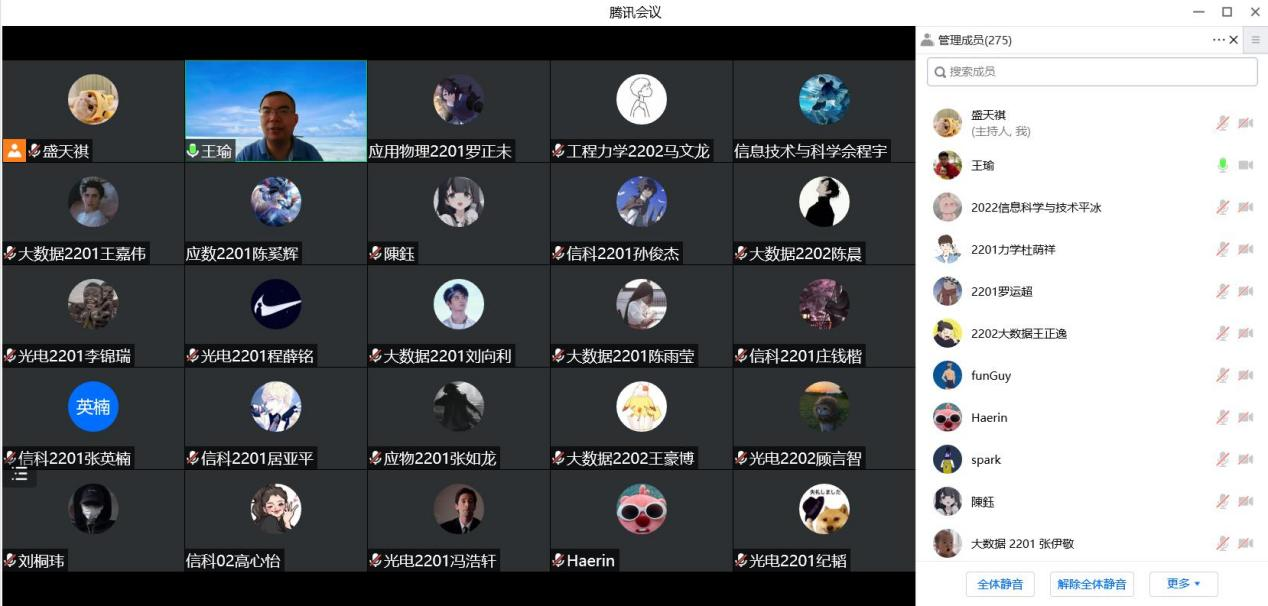The width and height of the screenshot is (1268, 606).
Task: Click the 解除全体静音 button
Action: (1092, 584)
